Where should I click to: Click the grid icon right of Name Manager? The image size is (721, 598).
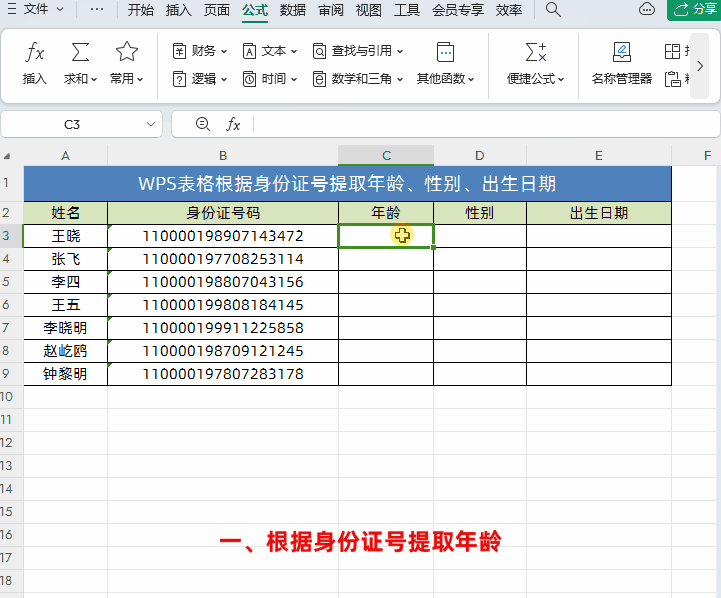click(673, 51)
